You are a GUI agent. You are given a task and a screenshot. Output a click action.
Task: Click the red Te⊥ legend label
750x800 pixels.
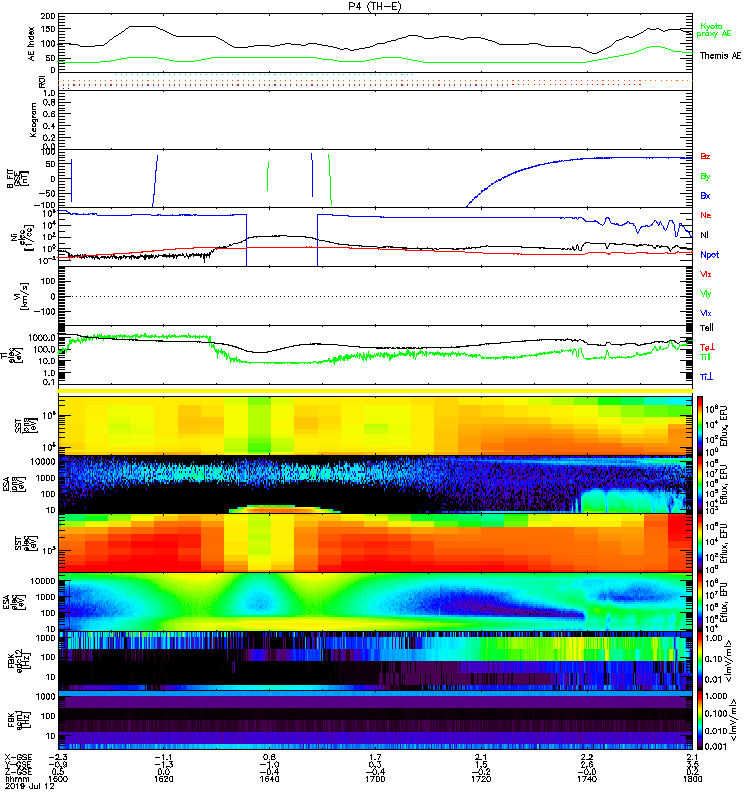click(707, 347)
